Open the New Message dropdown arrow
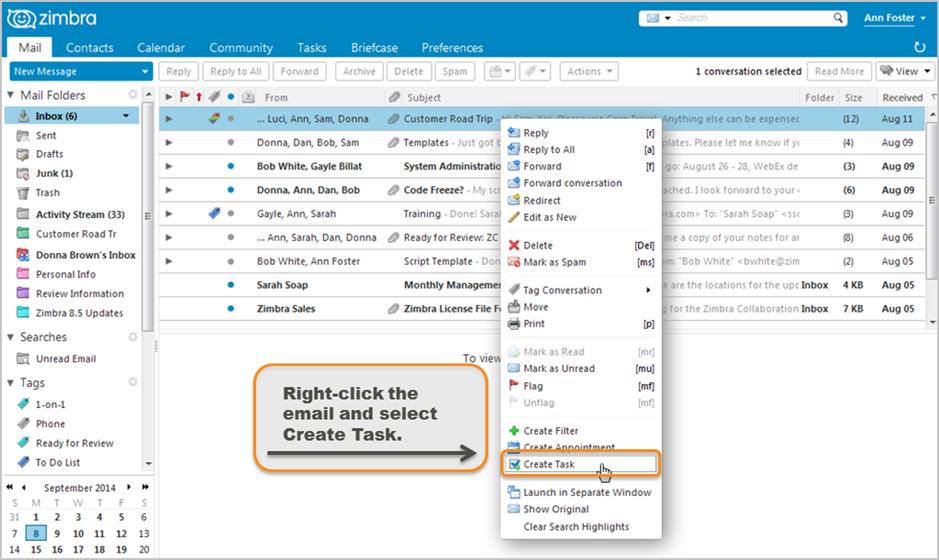 click(144, 71)
